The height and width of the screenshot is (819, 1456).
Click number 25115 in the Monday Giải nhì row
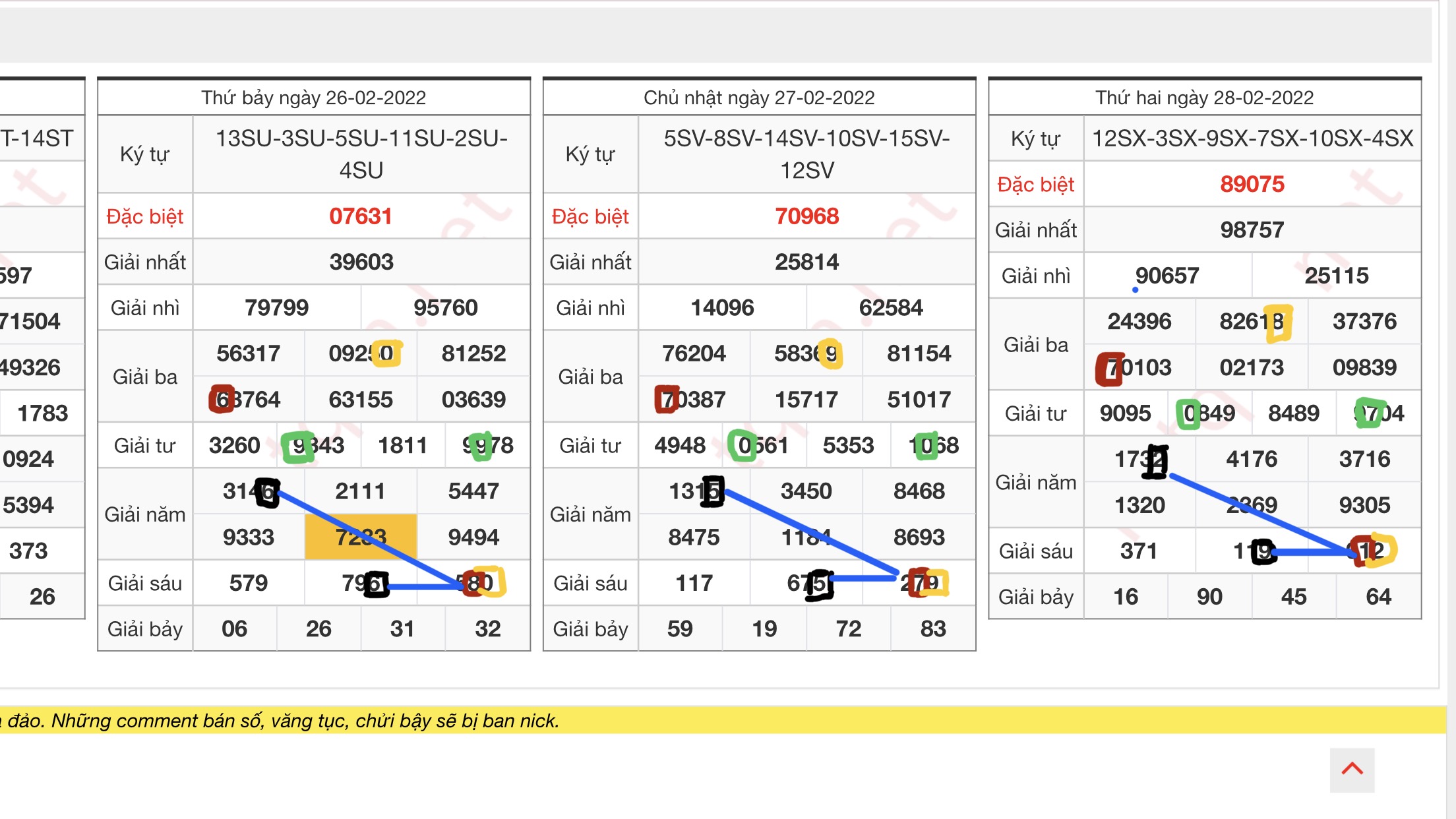coord(1336,276)
